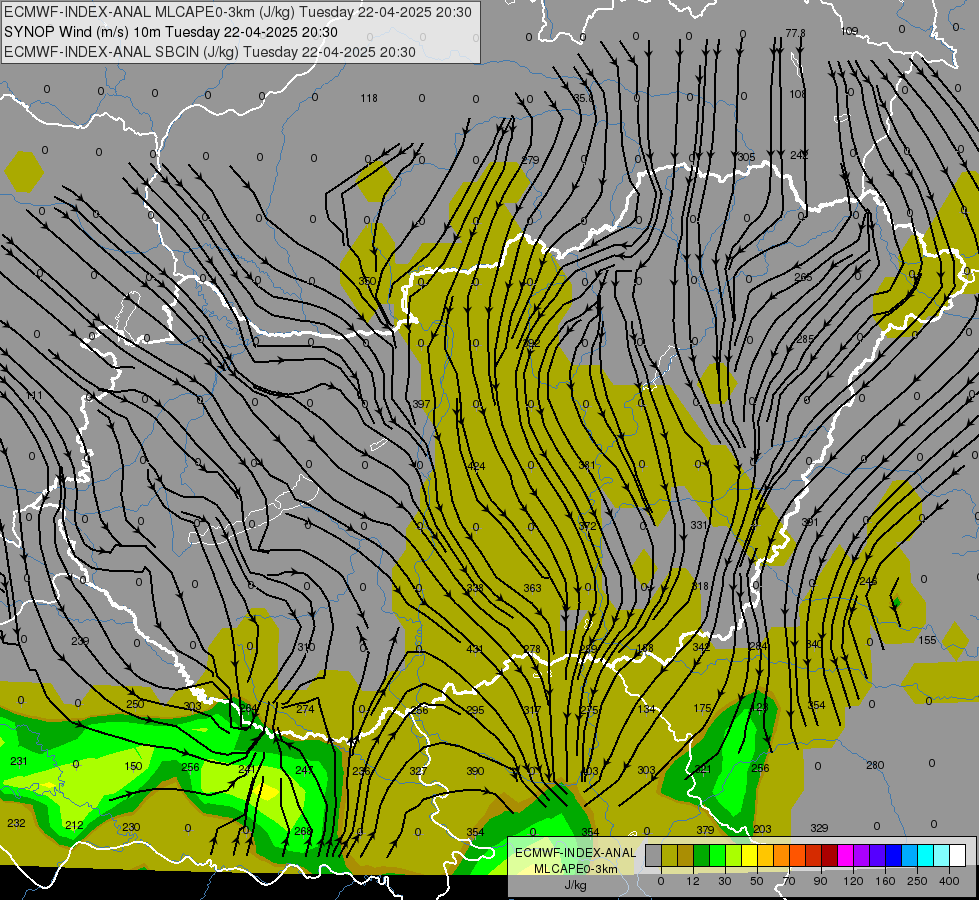The height and width of the screenshot is (900, 979).
Task: Click the legend label ECMWF-INDEX-ANAL
Action: pyautogui.click(x=576, y=853)
